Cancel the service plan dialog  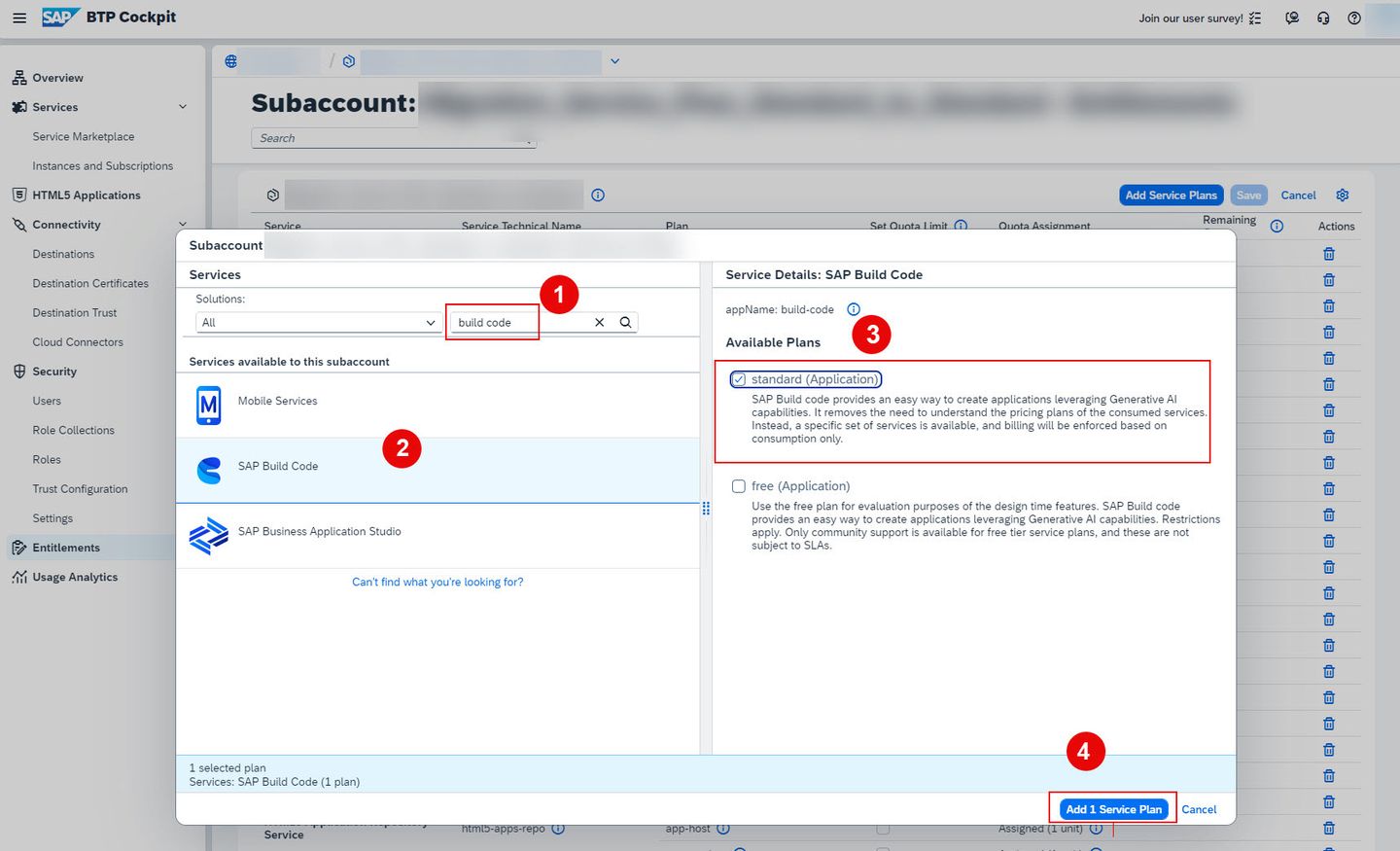[1199, 809]
